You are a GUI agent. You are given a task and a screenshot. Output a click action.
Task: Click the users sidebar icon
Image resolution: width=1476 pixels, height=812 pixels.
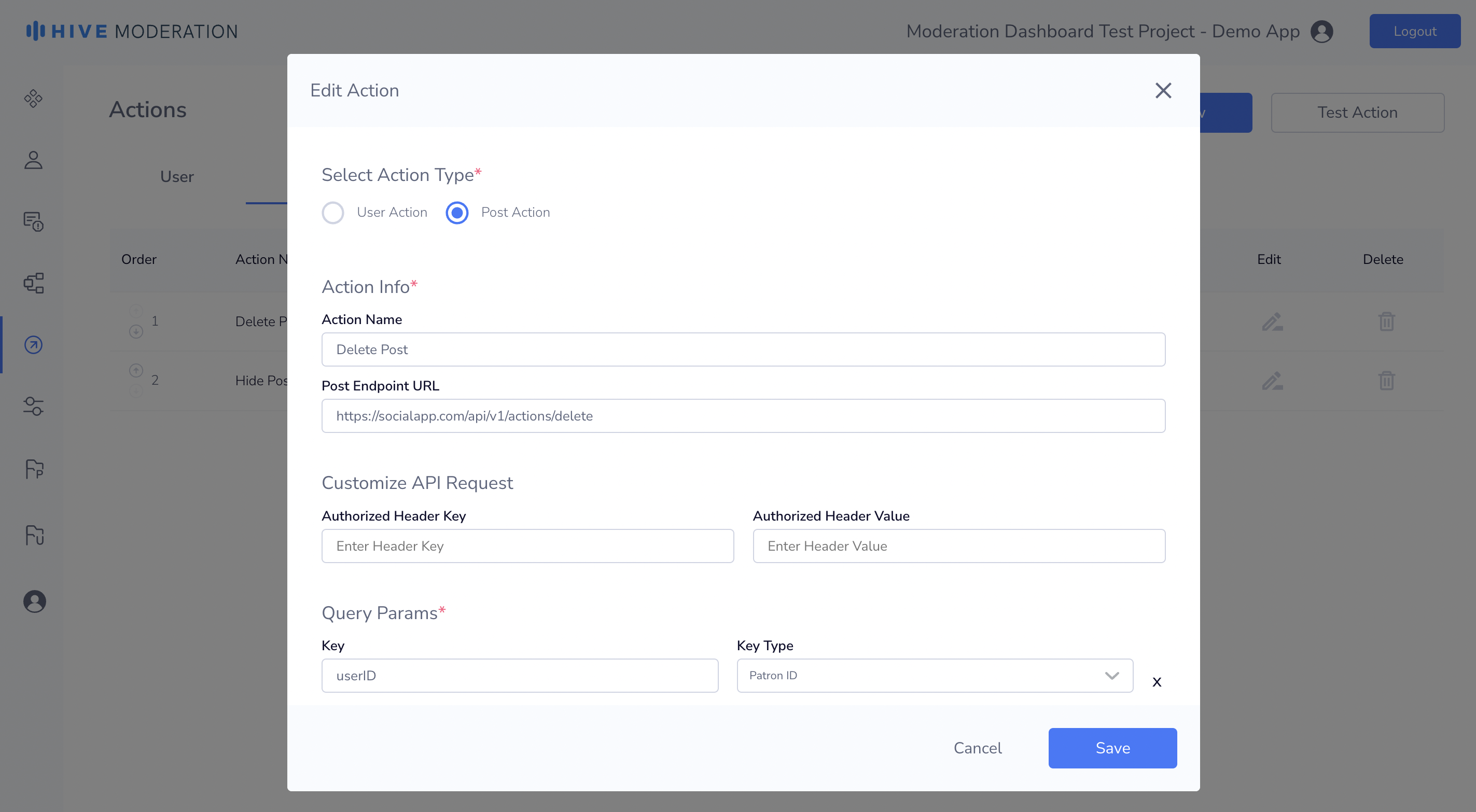[x=33, y=160]
